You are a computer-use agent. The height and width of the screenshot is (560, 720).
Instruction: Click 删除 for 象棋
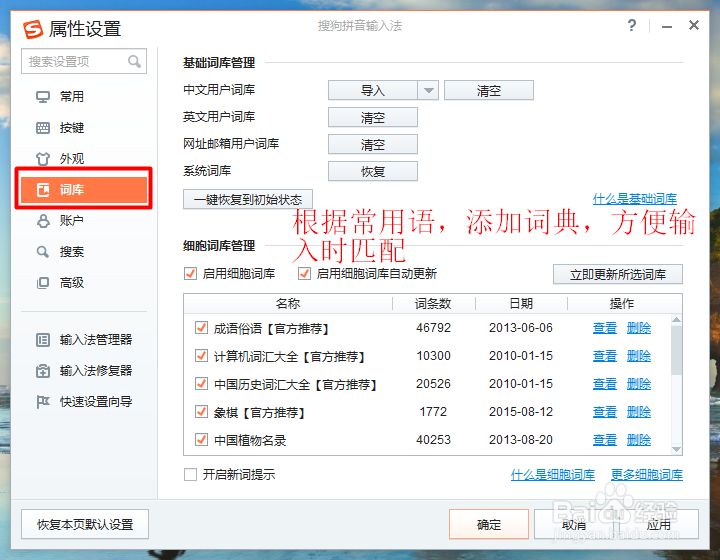click(x=639, y=412)
